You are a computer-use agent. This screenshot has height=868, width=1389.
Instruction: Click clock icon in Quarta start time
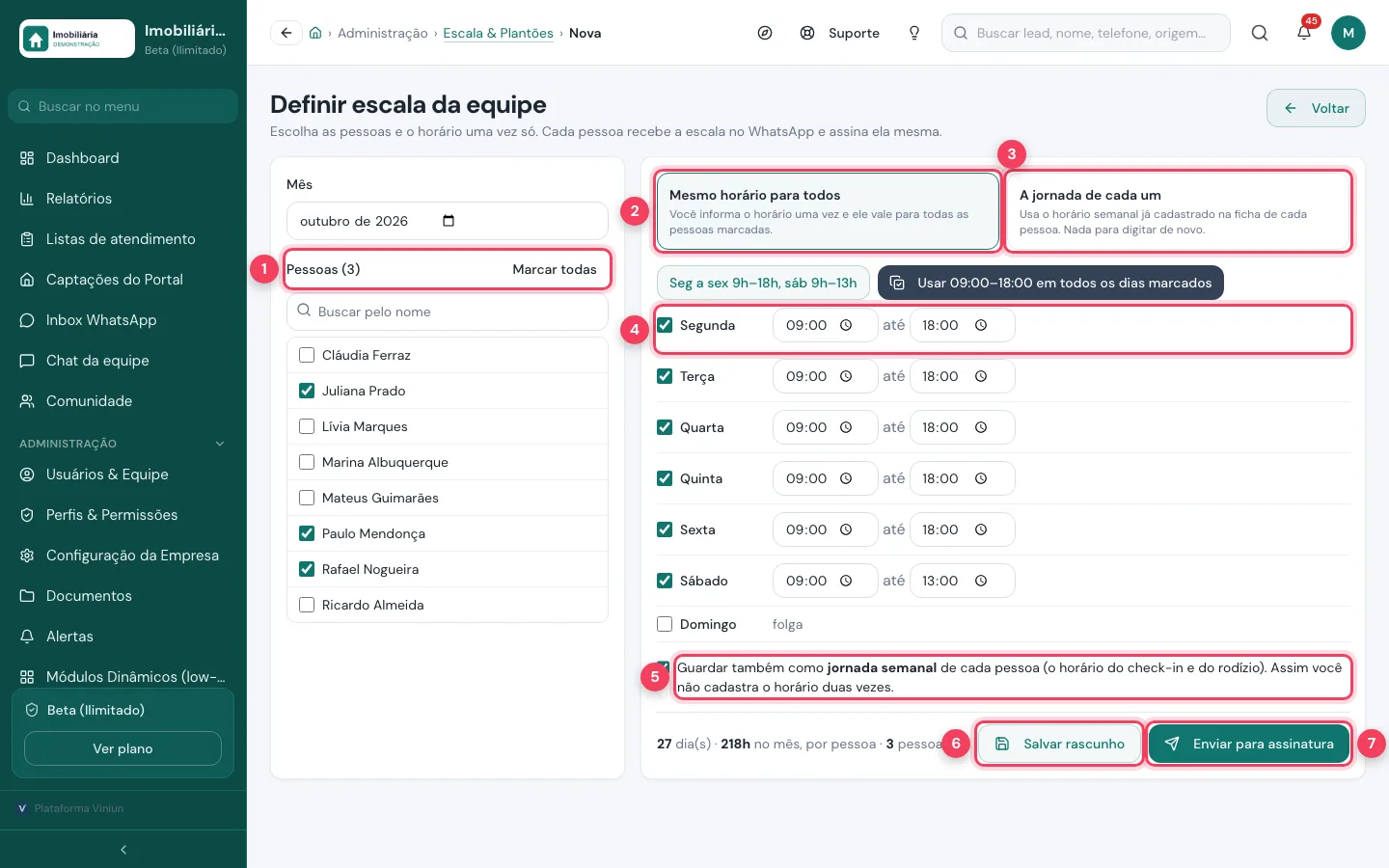(846, 427)
